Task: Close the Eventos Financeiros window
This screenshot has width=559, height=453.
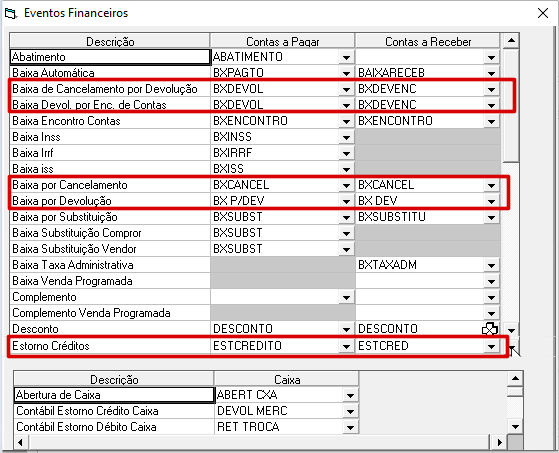Action: click(543, 14)
